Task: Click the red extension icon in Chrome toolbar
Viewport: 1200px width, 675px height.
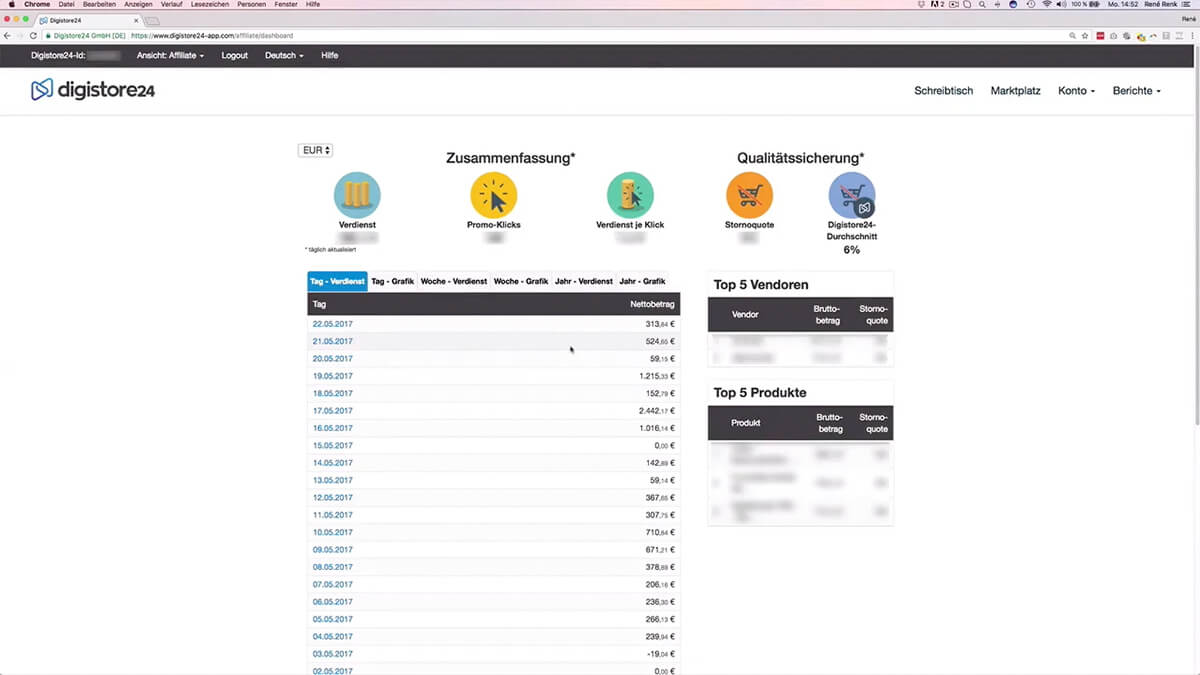Action: [x=1101, y=35]
